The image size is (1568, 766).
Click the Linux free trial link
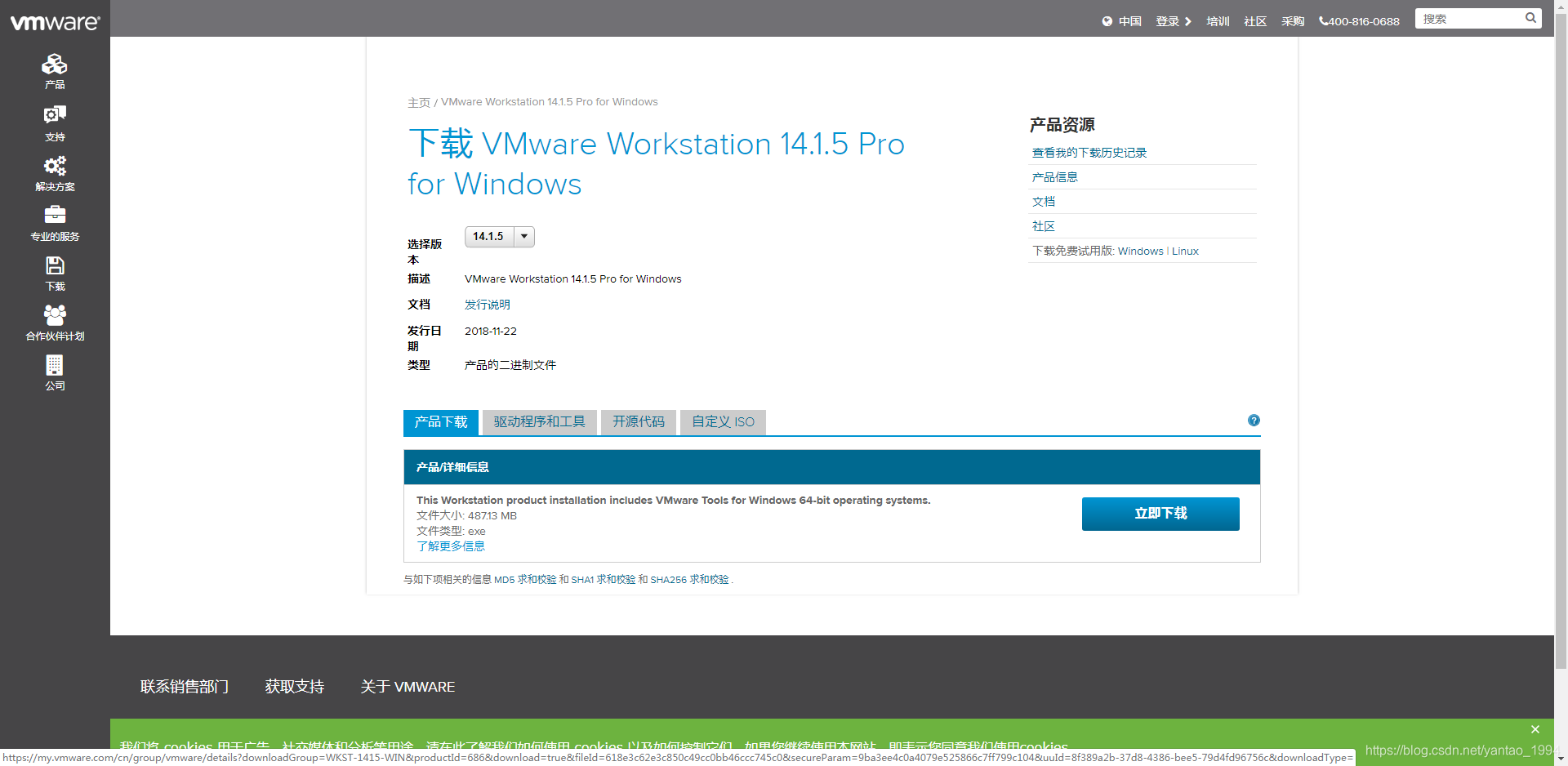1185,251
